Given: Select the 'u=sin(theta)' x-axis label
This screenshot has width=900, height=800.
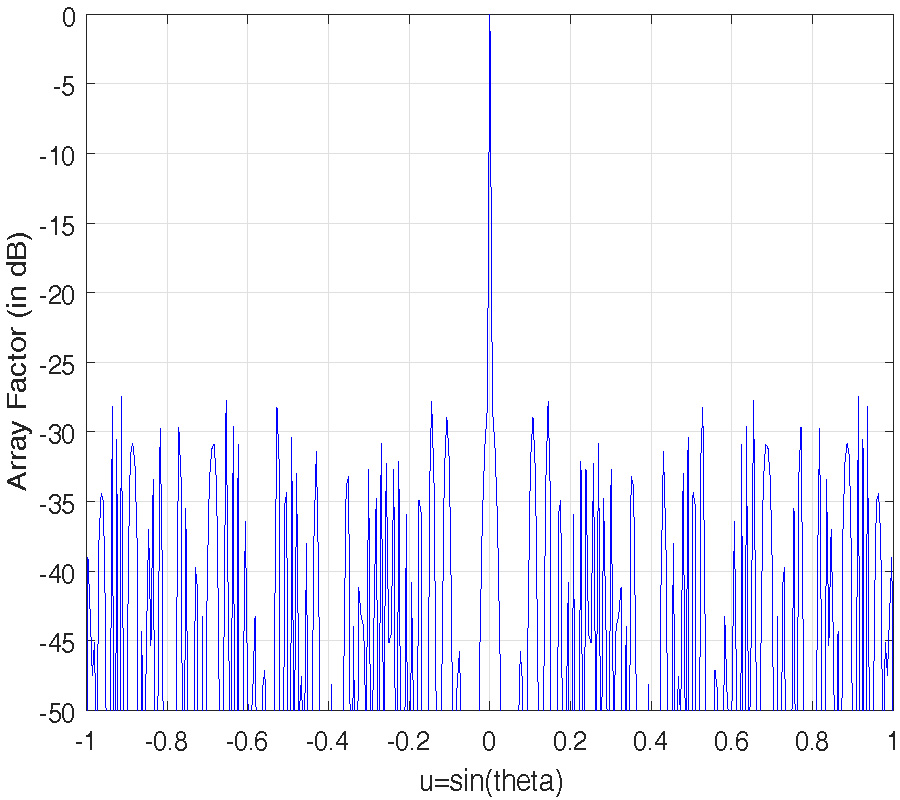Looking at the screenshot, I should pyautogui.click(x=491, y=779).
